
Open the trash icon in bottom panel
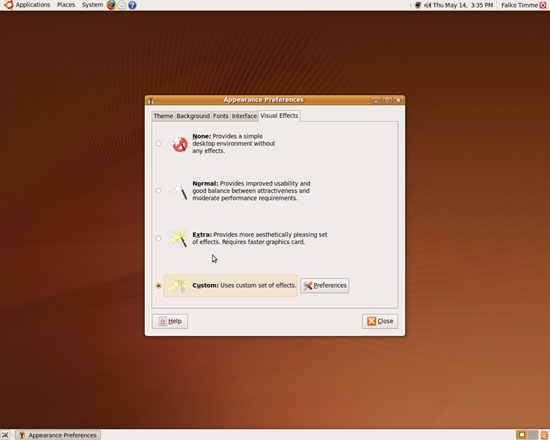[x=544, y=435]
